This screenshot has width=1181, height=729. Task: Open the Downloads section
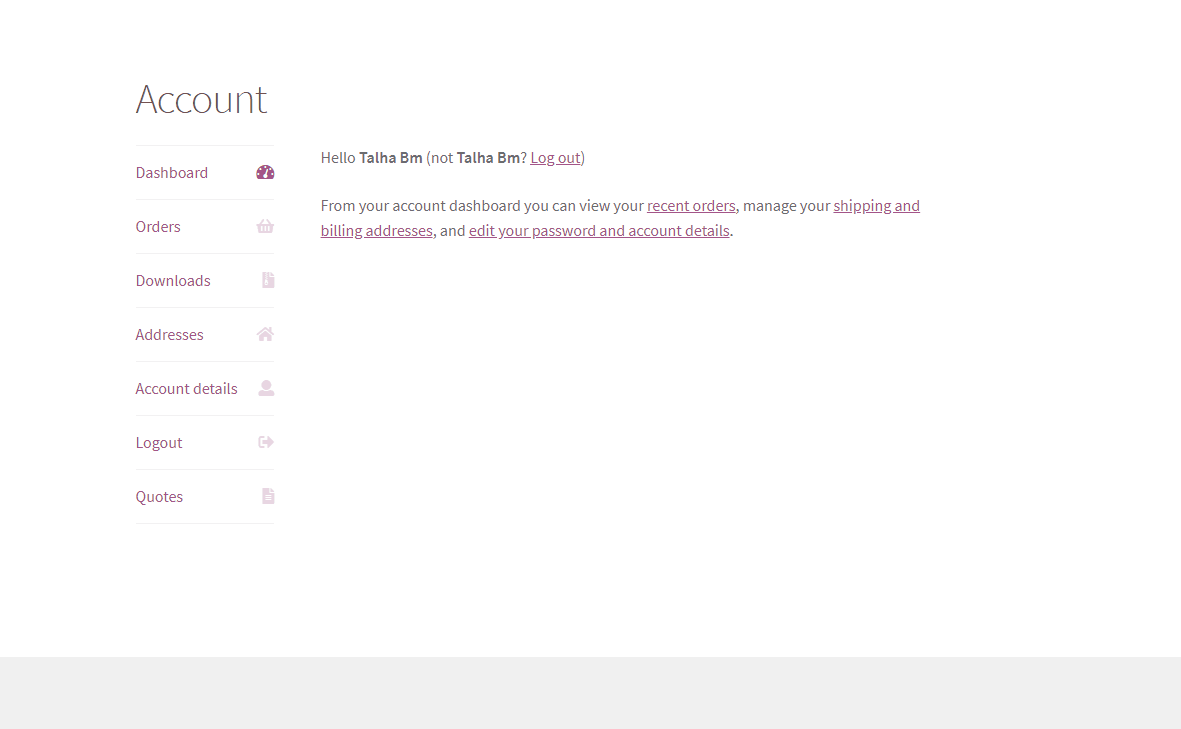(x=173, y=280)
